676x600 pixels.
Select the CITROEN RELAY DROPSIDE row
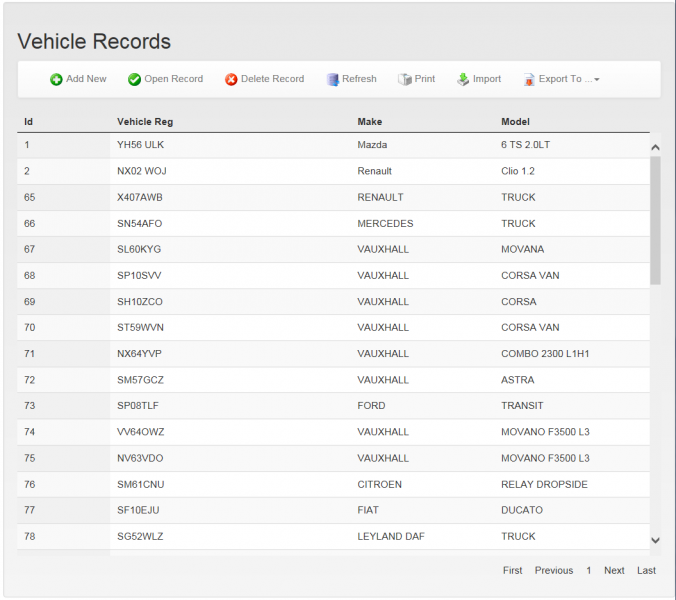point(333,484)
